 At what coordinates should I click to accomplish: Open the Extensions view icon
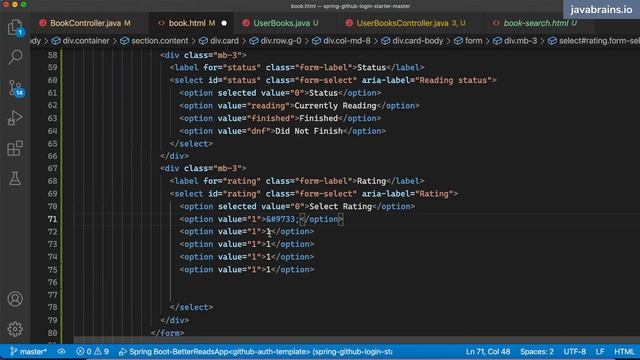[15, 148]
